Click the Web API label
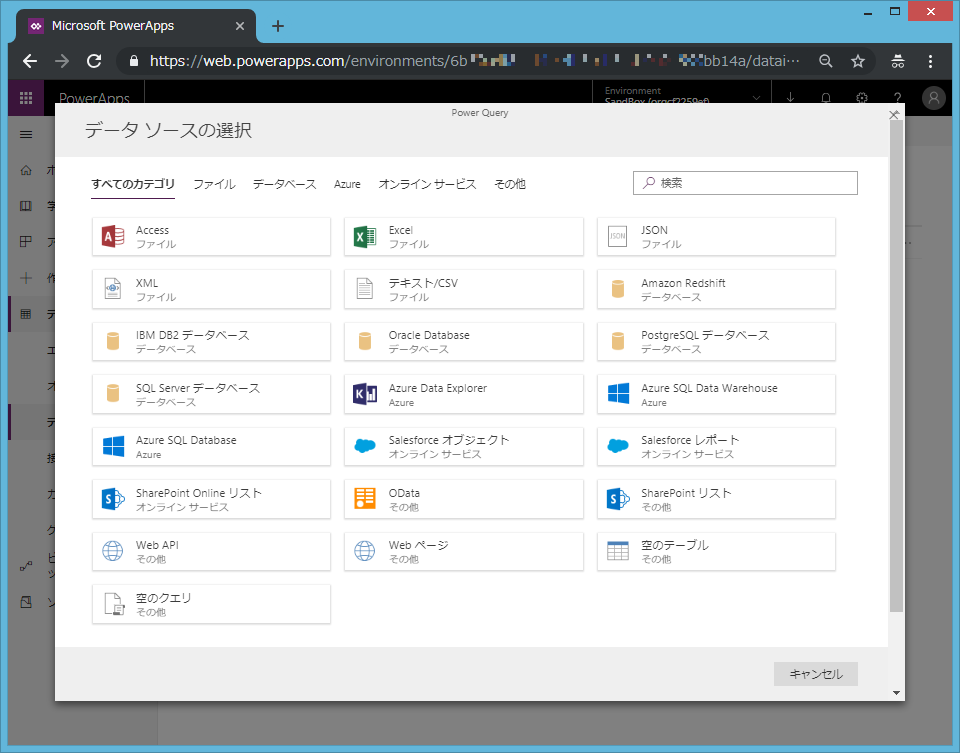This screenshot has height=753, width=960. pyautogui.click(x=157, y=545)
